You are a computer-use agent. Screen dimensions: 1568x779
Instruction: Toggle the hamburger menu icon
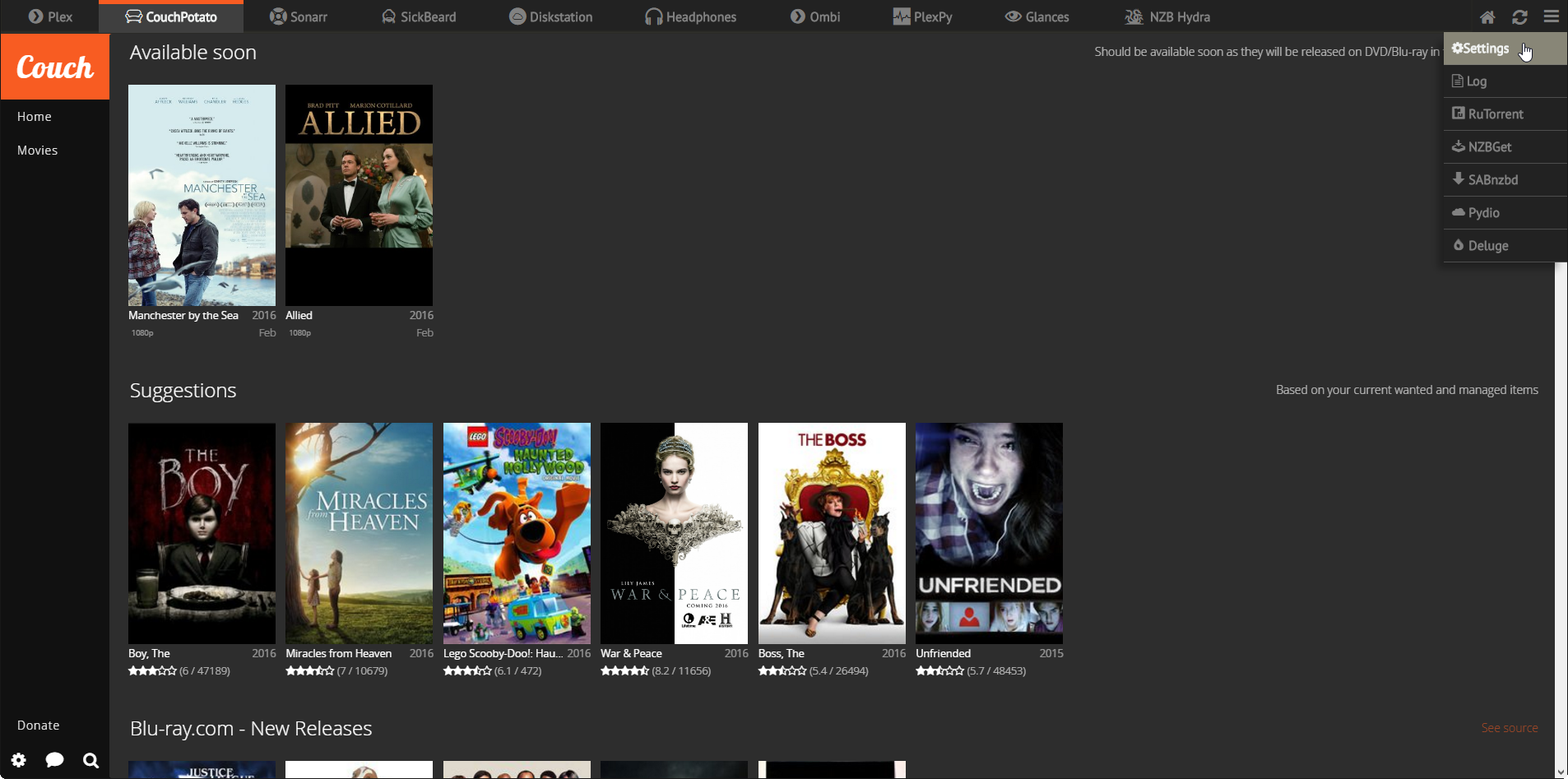click(1552, 16)
